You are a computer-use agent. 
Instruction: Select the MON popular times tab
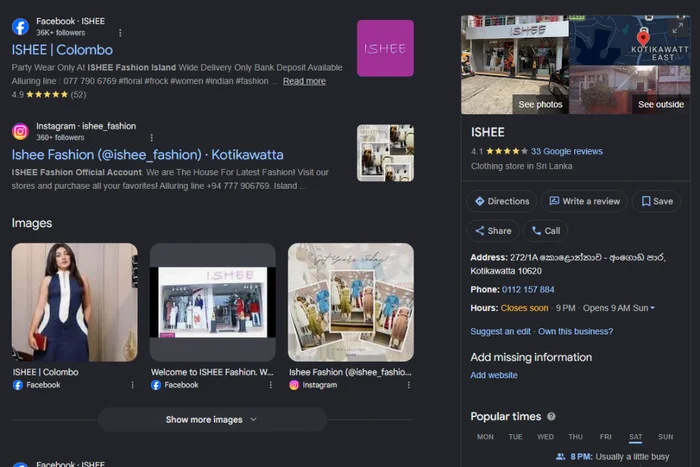click(485, 437)
